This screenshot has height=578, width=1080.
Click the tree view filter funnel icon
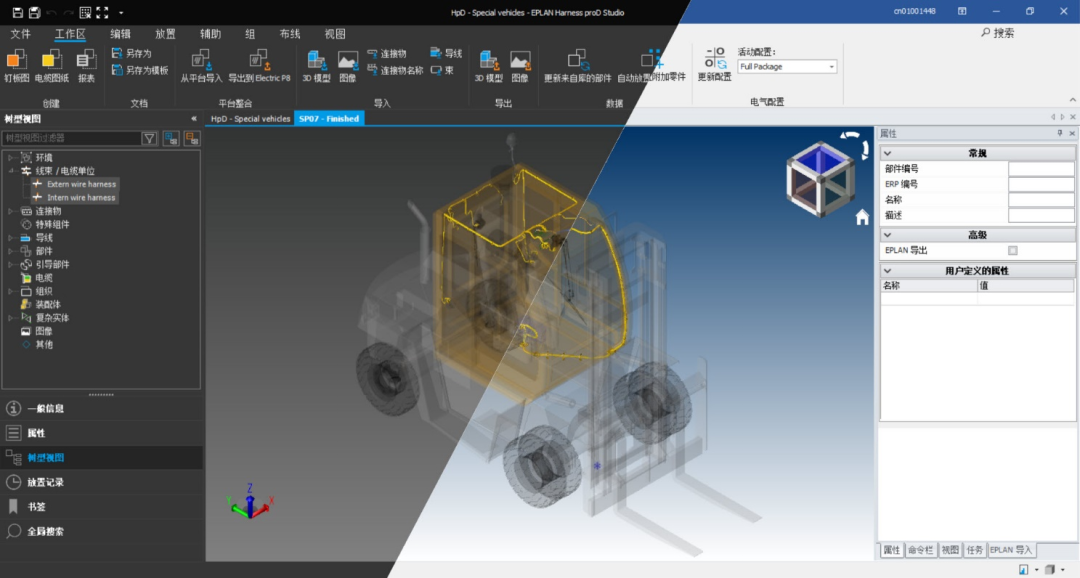coord(149,138)
